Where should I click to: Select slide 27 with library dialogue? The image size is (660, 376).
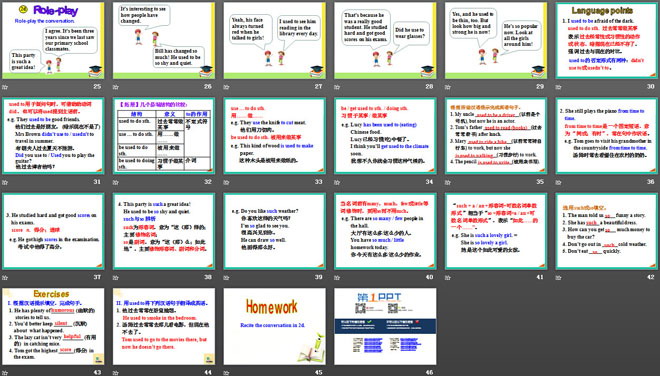pyautogui.click(x=274, y=40)
